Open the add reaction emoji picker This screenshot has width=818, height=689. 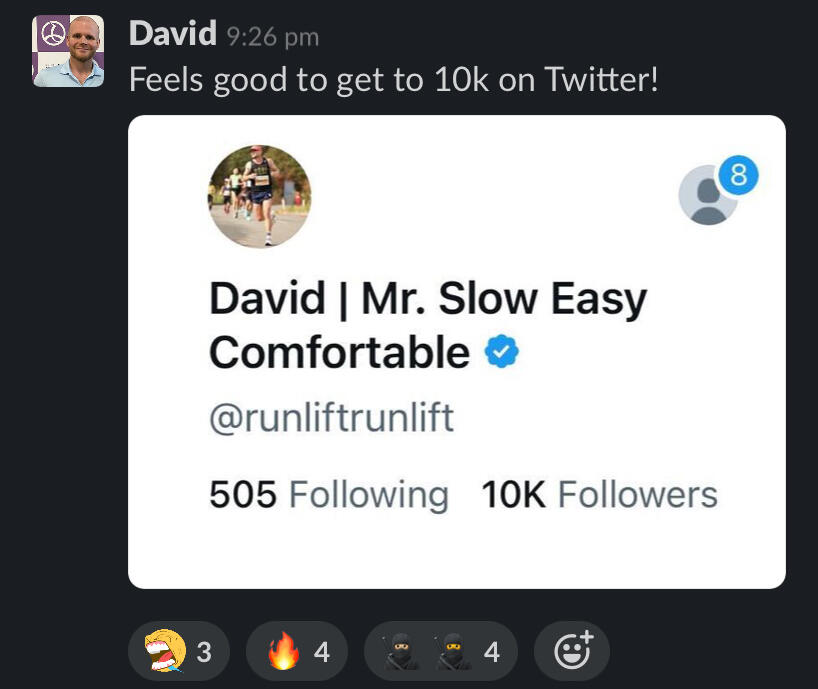pos(573,652)
